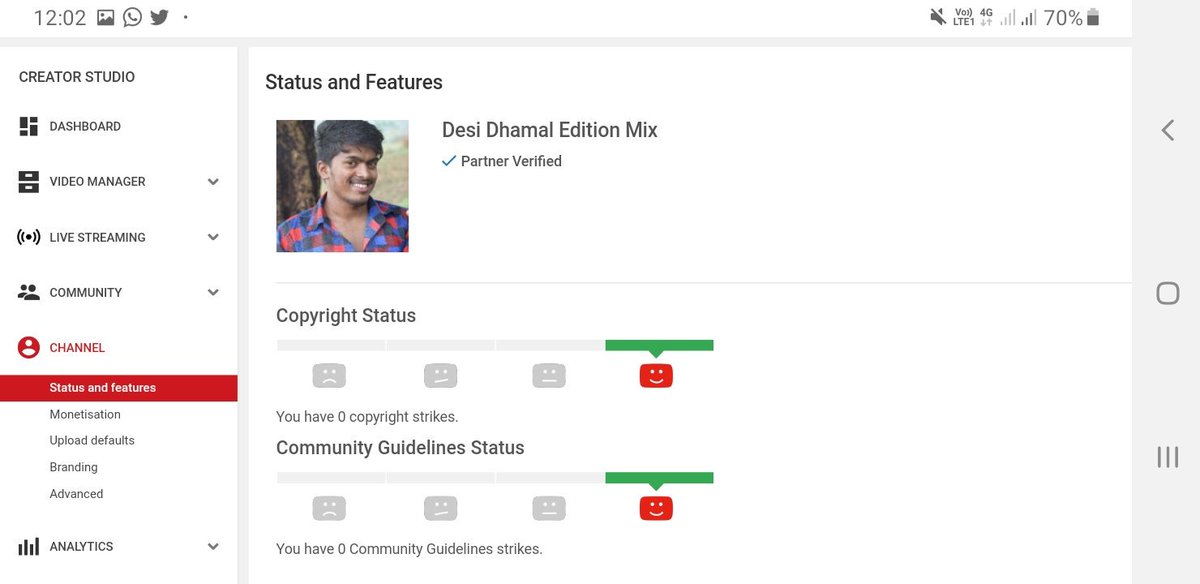Click the CREATOR STUDIO heading

click(77, 77)
